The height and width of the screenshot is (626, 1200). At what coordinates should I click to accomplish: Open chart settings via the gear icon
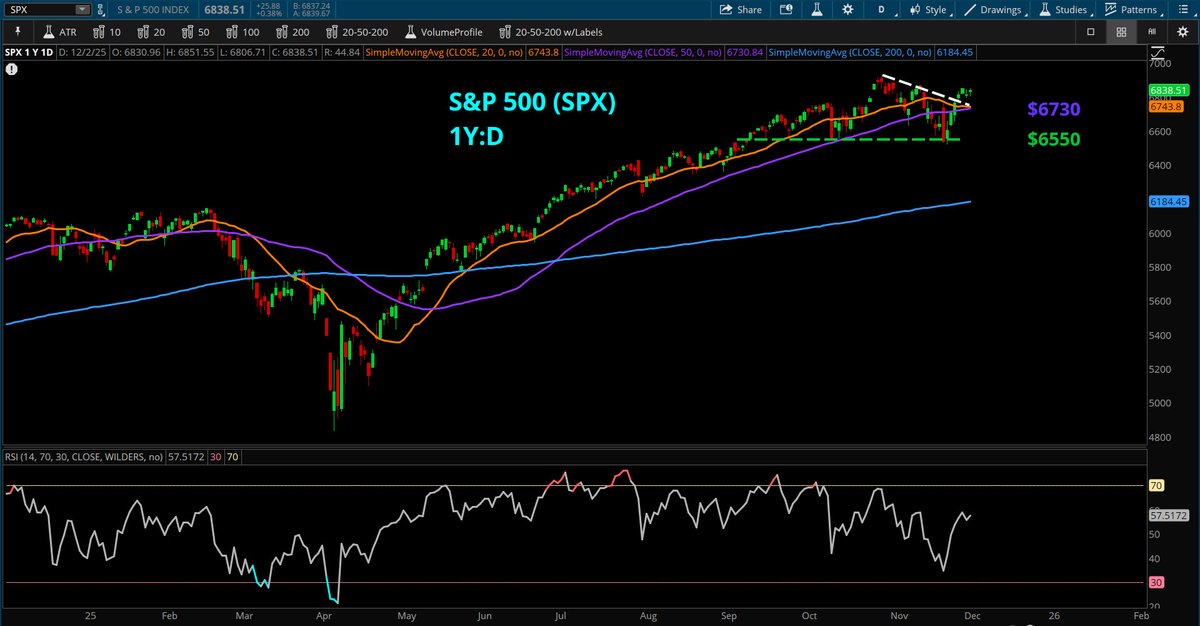click(x=847, y=9)
